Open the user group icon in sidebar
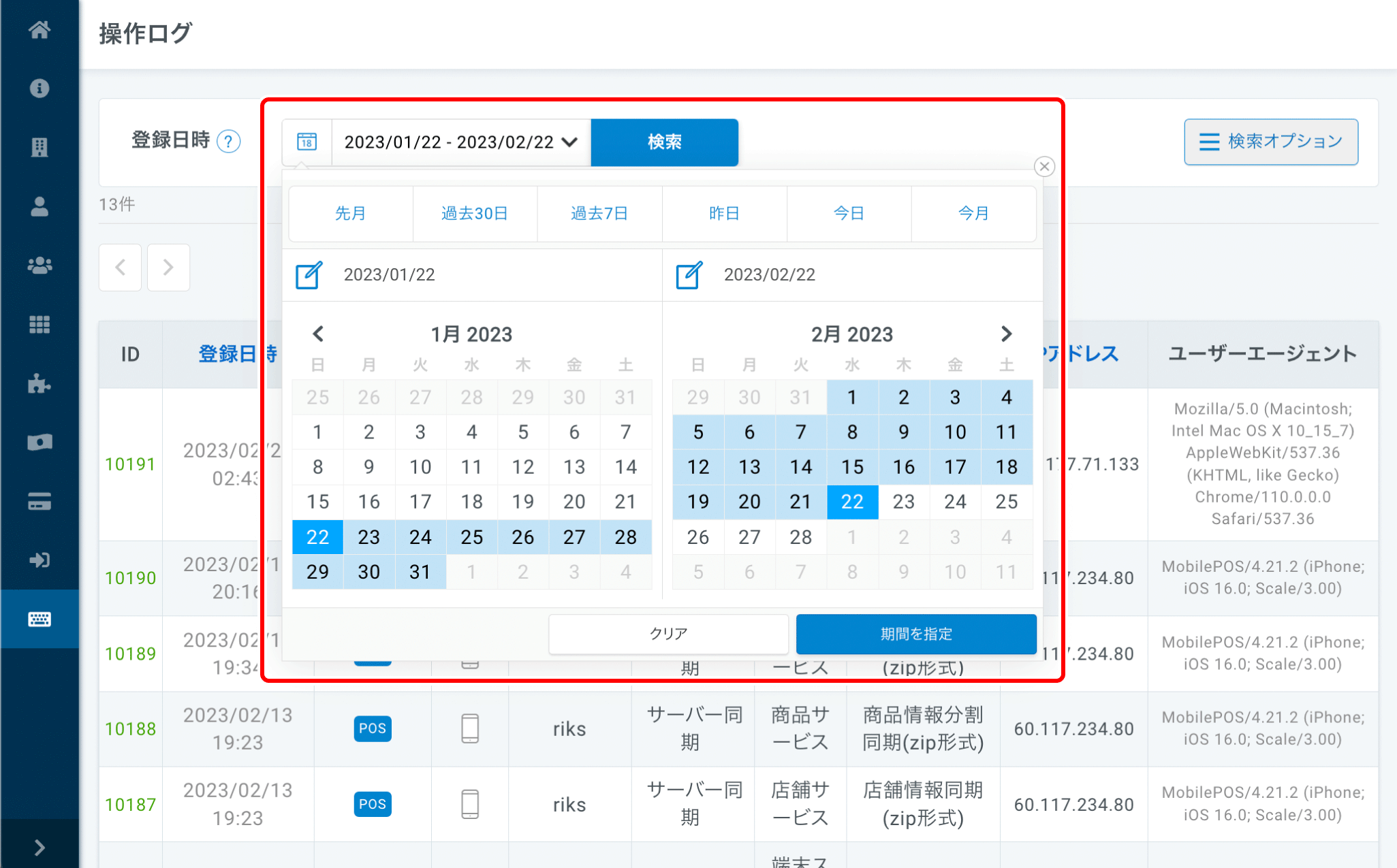 click(x=40, y=266)
